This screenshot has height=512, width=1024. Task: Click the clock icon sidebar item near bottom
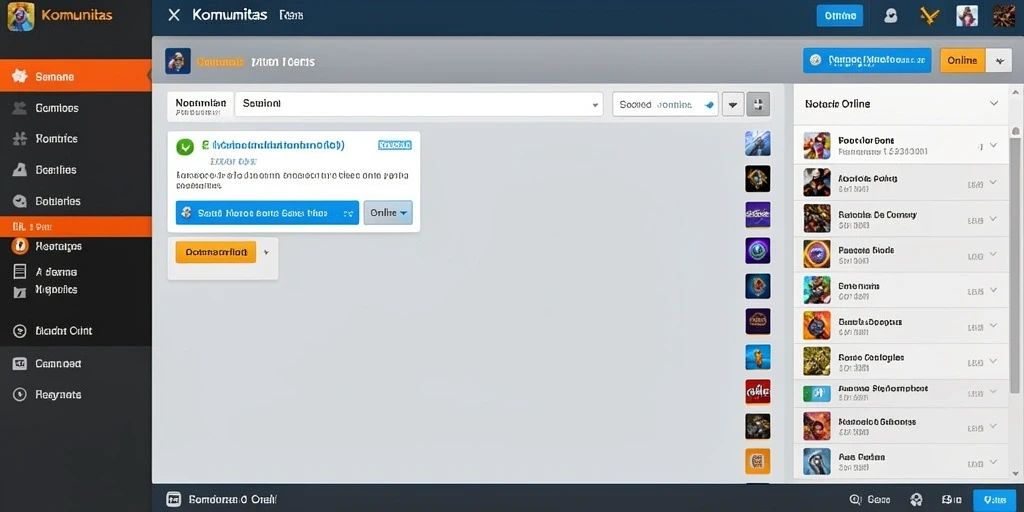(x=75, y=394)
